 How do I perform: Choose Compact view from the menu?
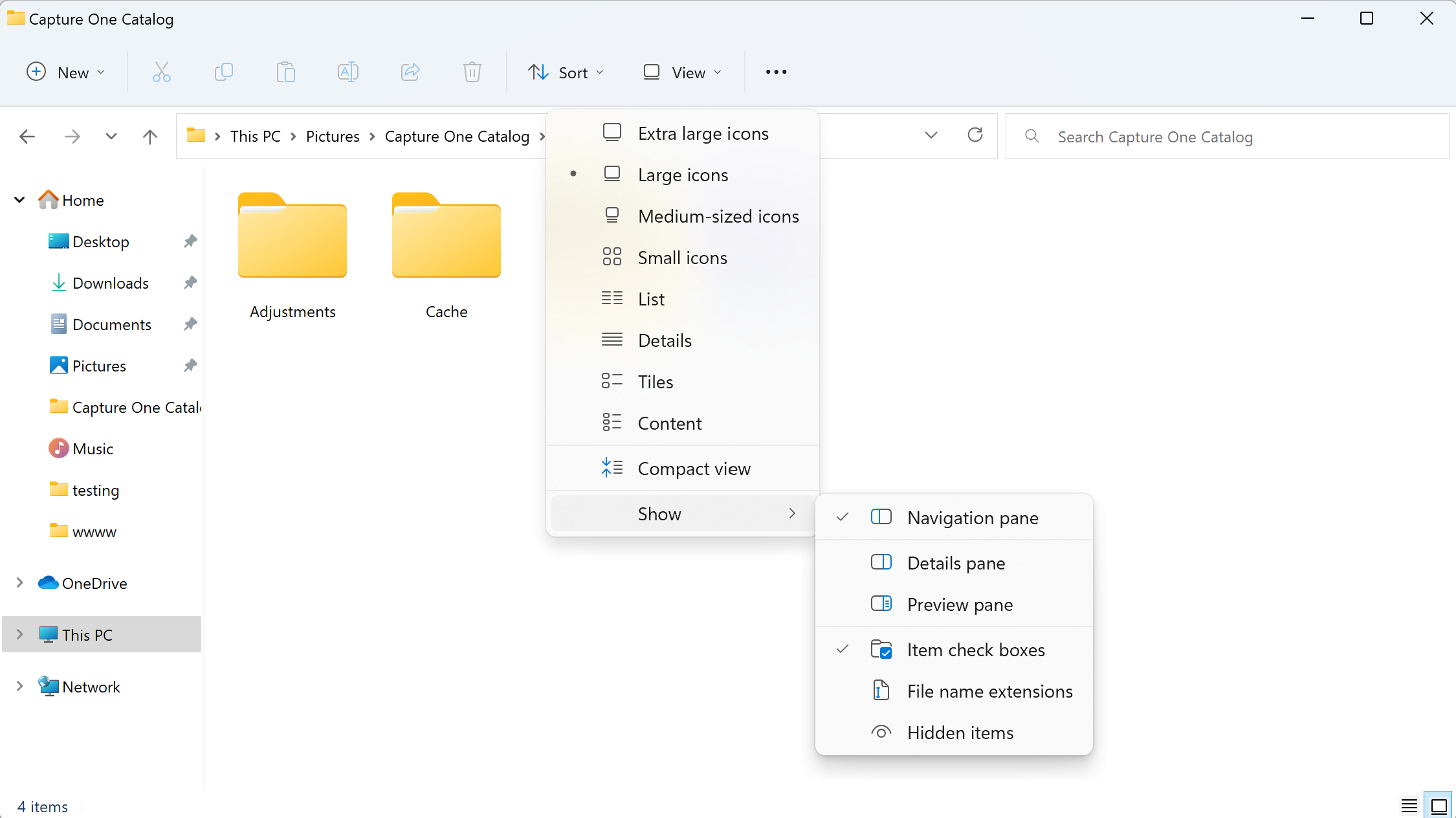click(x=694, y=468)
